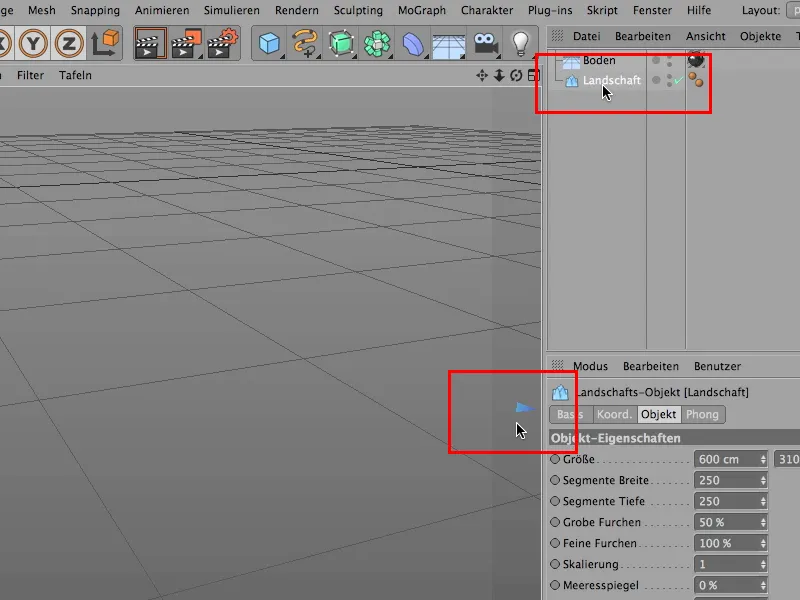Open the Simulieren menu
This screenshot has height=600, width=800.
pos(231,10)
